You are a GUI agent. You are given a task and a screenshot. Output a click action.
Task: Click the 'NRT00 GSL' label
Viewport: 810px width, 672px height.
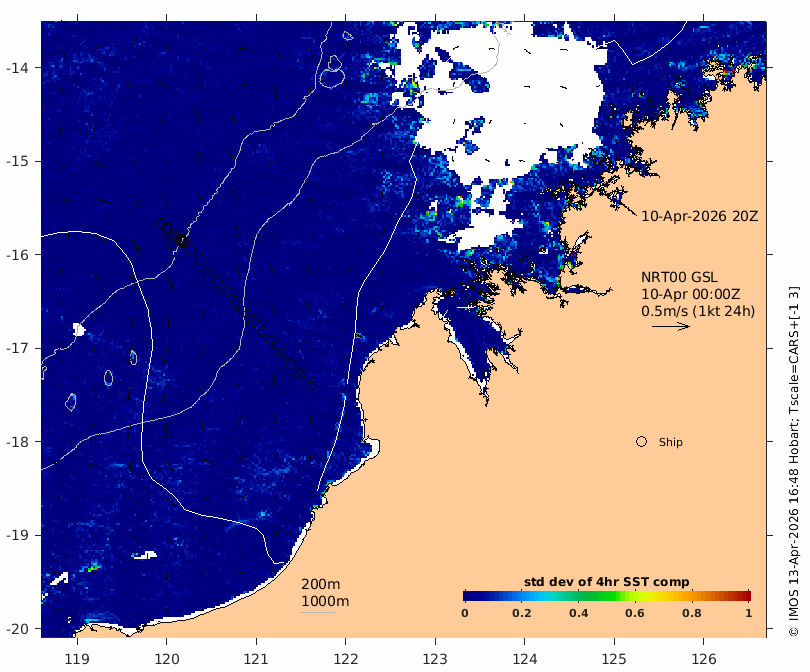click(x=679, y=277)
